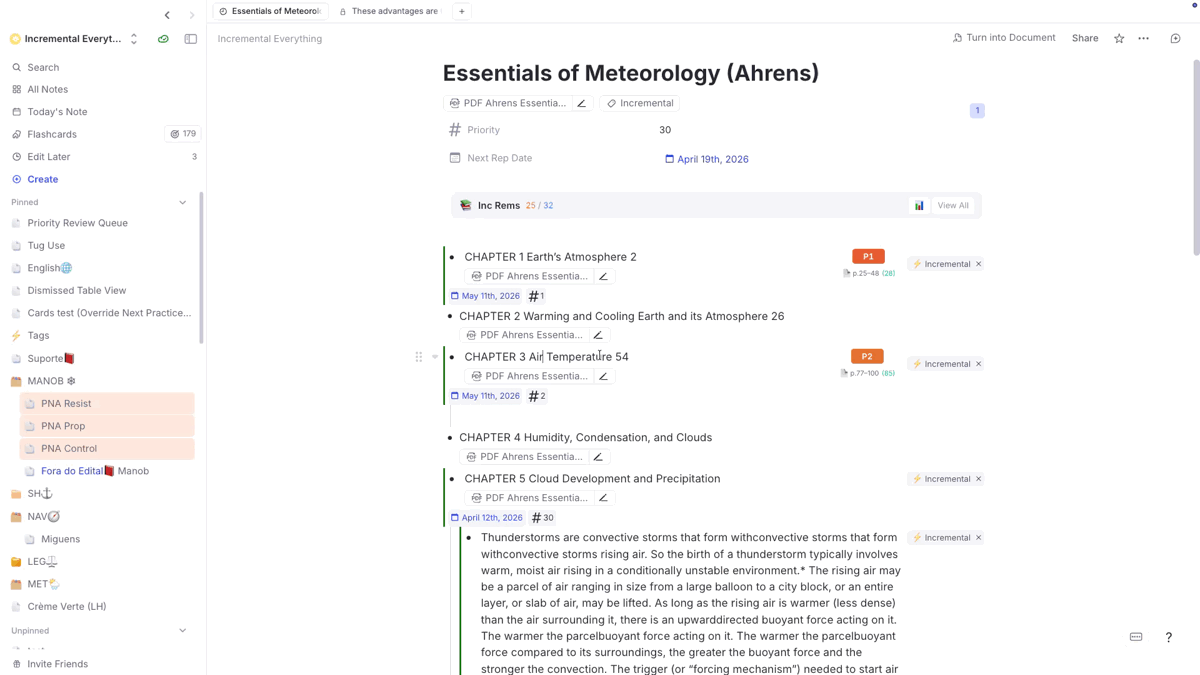This screenshot has height=675, width=1200.
Task: Grab the Chapter 3 drag handle
Action: coord(419,357)
